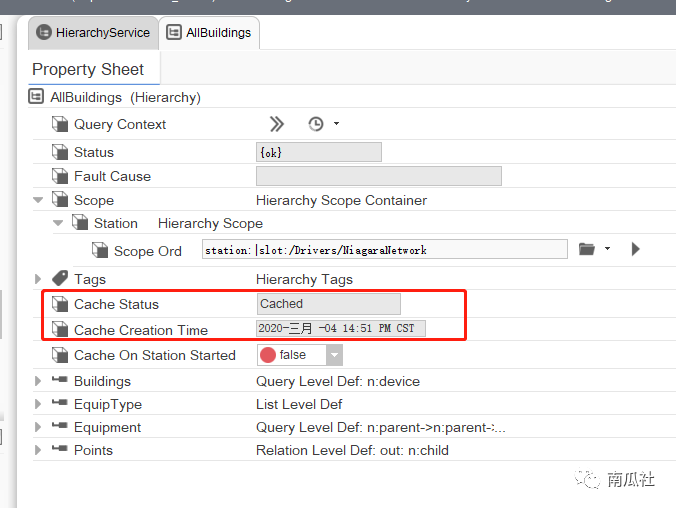
Task: Expand the Tags property row
Action: [x=39, y=279]
